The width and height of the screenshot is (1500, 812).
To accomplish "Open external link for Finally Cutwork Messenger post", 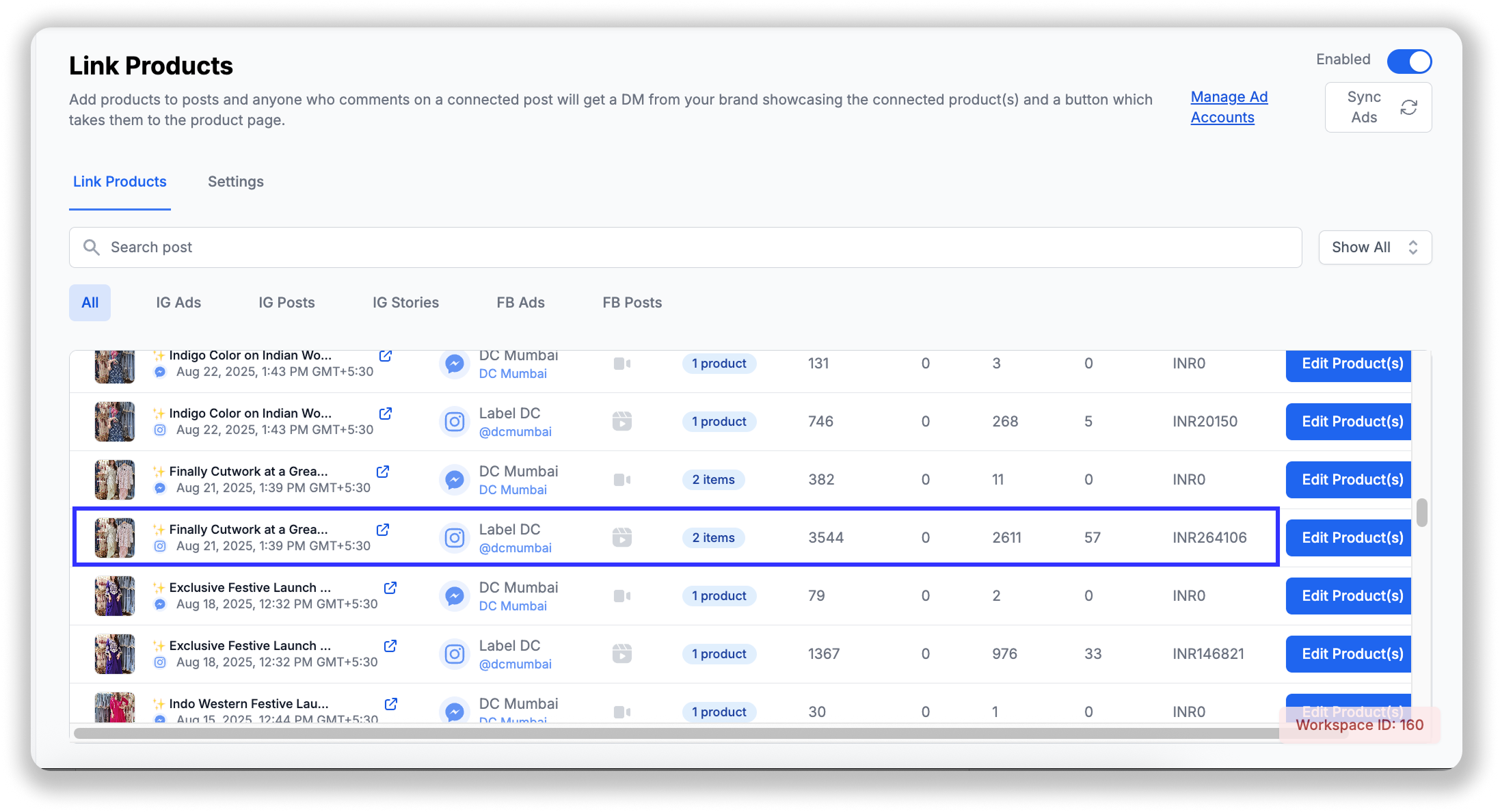I will [383, 472].
